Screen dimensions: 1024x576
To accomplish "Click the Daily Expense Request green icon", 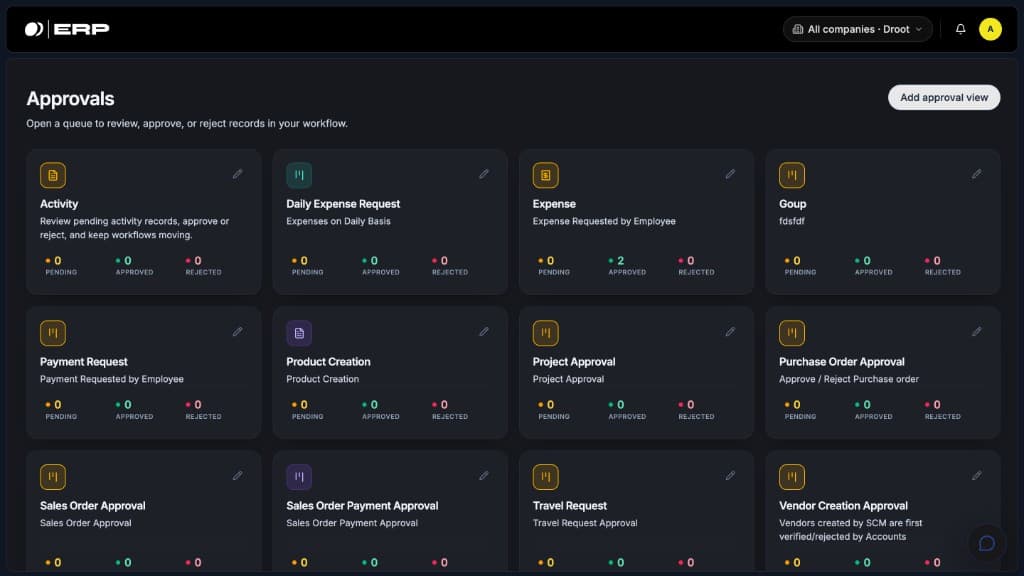I will pyautogui.click(x=299, y=175).
